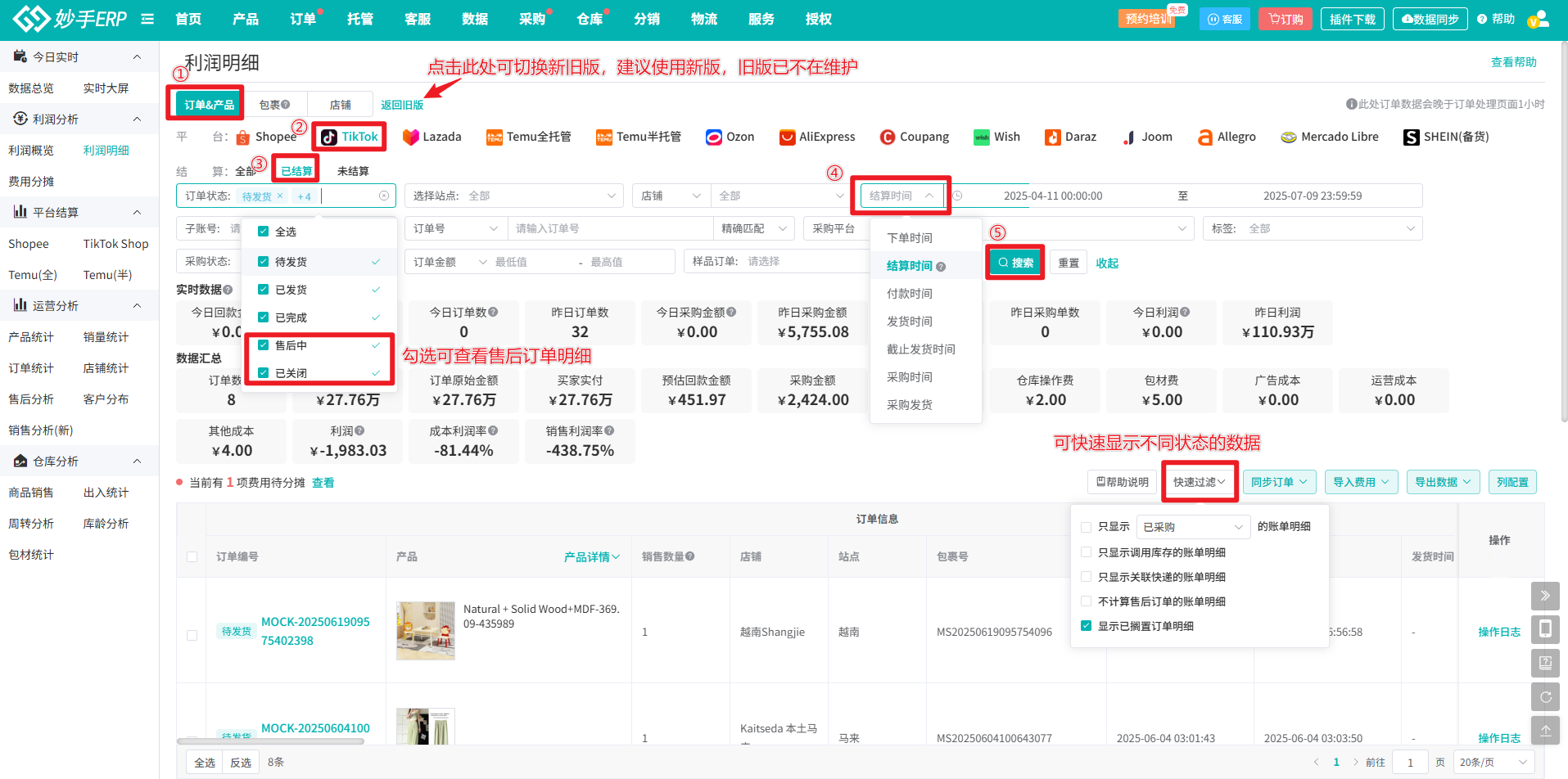This screenshot has height=779, width=1568.
Task: Click the 返回旧版 link
Action: [x=402, y=105]
